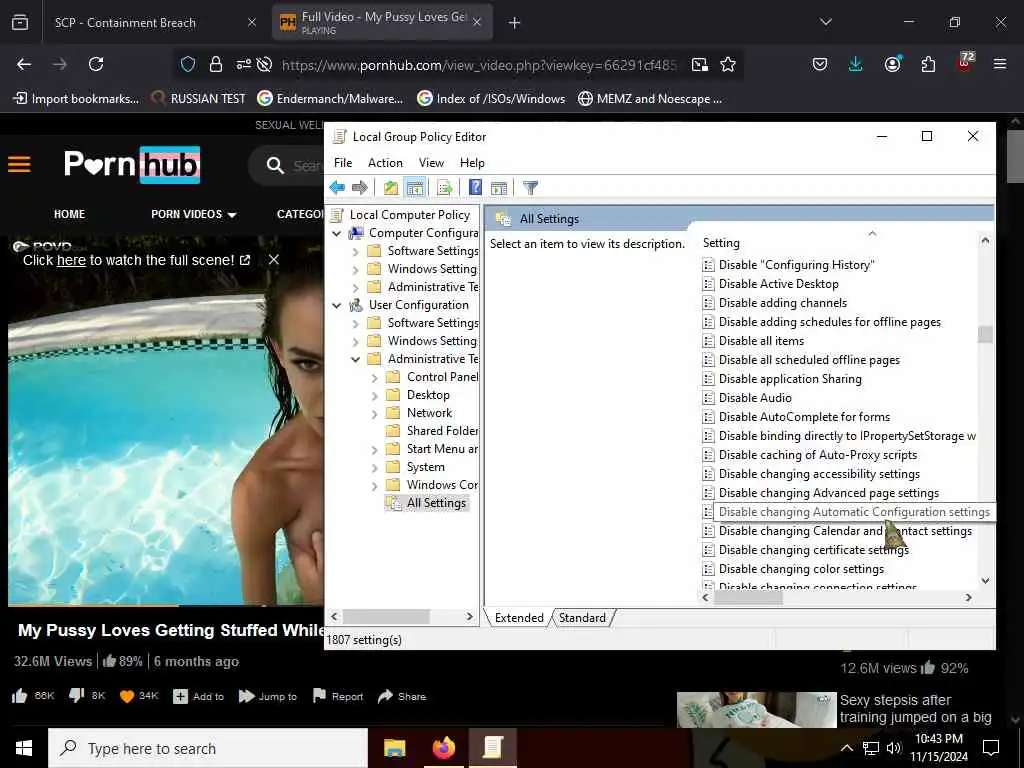Toggle the Show/Hide Action Pane toolbar icon
Viewport: 1024px width, 768px height.
[499, 188]
